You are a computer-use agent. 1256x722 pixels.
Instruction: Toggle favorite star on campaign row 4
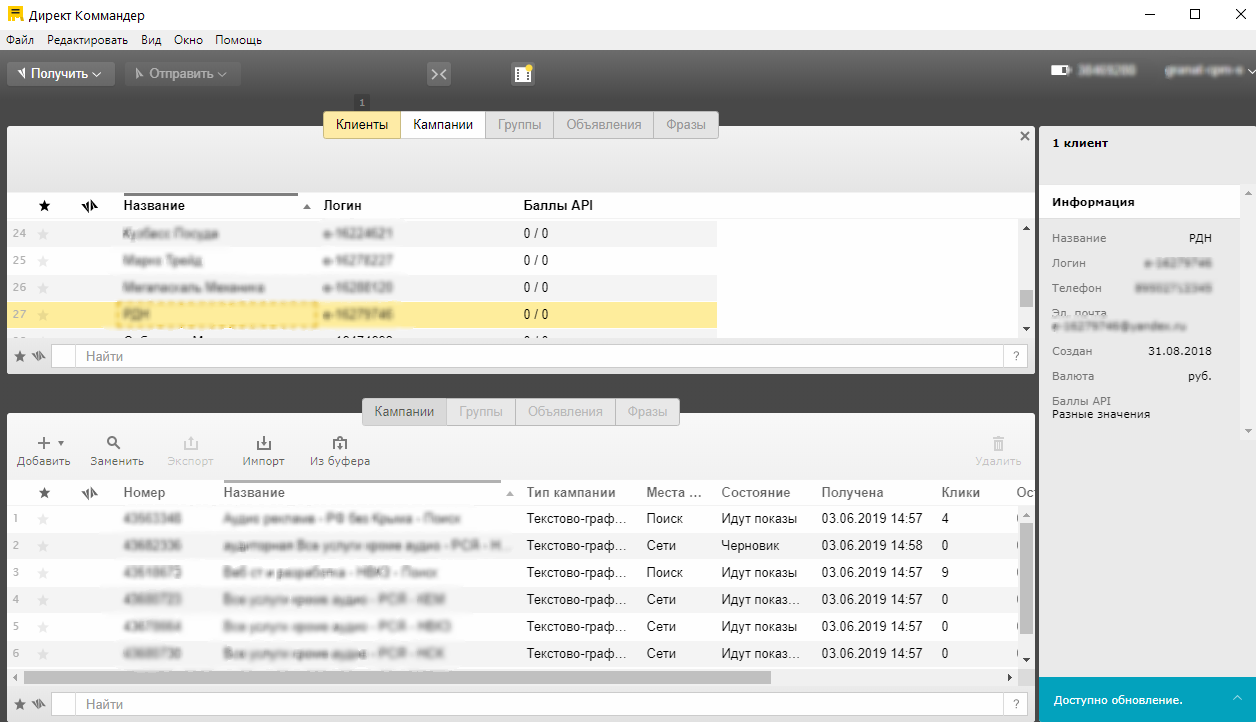tap(43, 600)
